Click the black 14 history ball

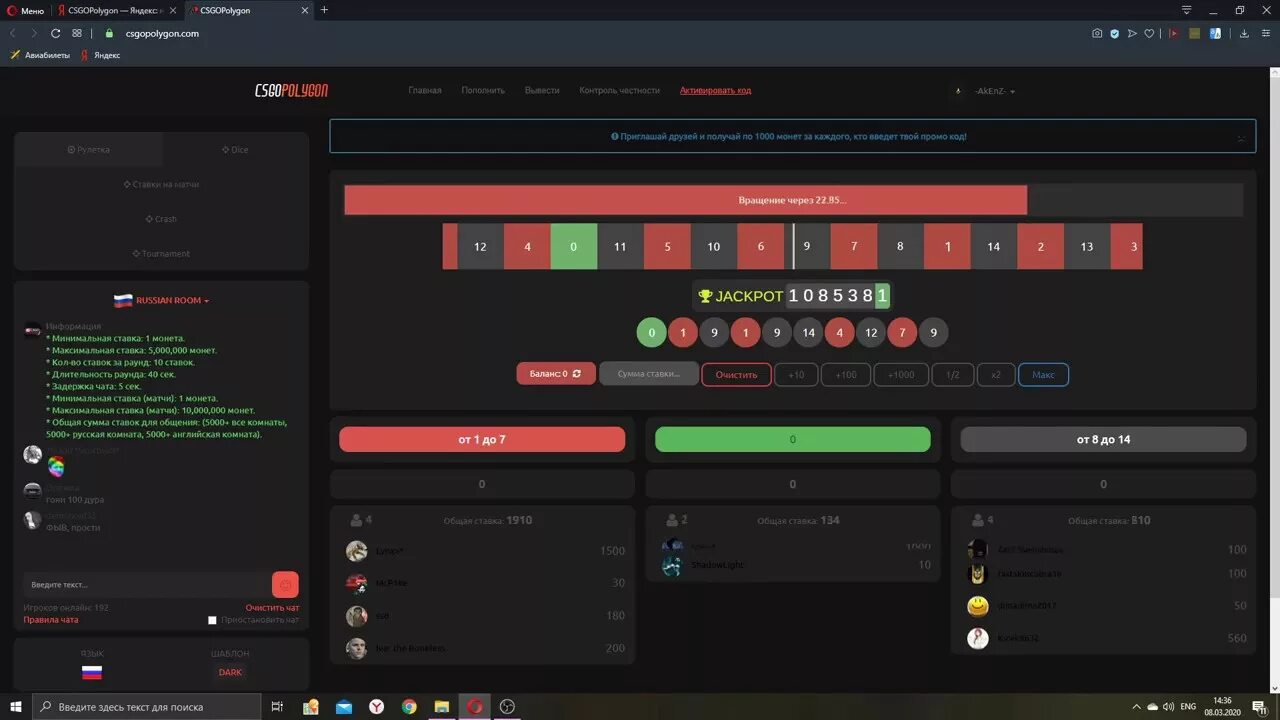[808, 332]
